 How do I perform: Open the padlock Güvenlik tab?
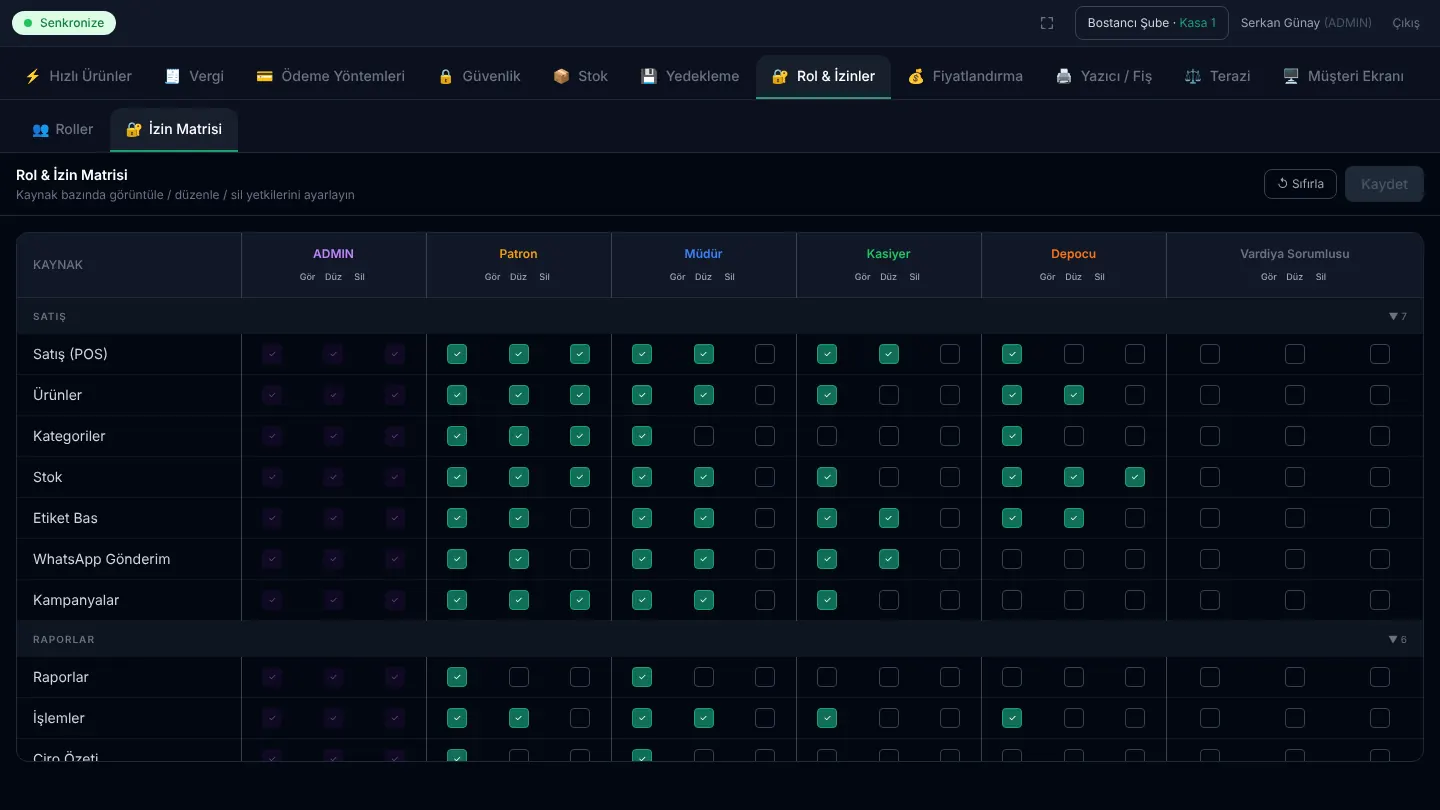click(479, 76)
